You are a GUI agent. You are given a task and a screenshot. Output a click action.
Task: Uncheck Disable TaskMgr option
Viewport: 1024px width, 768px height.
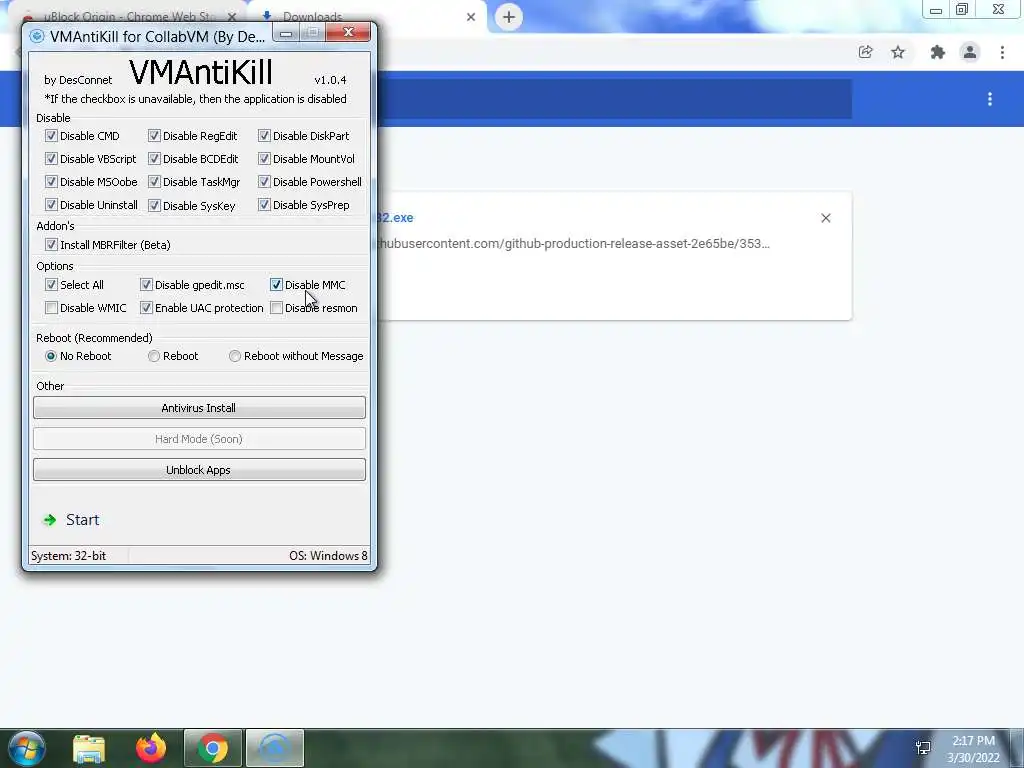click(x=154, y=182)
